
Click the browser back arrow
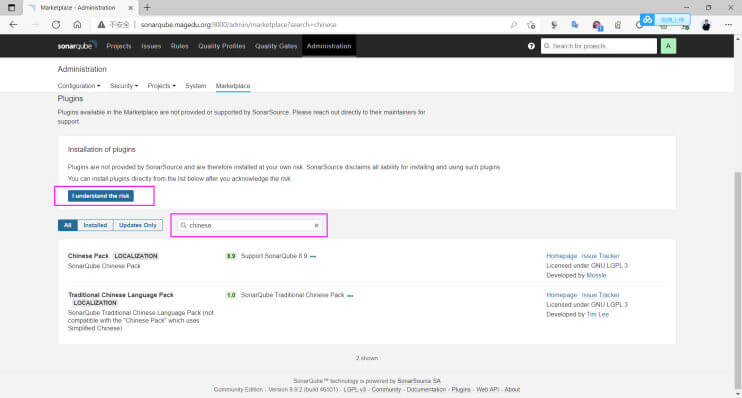coord(13,25)
